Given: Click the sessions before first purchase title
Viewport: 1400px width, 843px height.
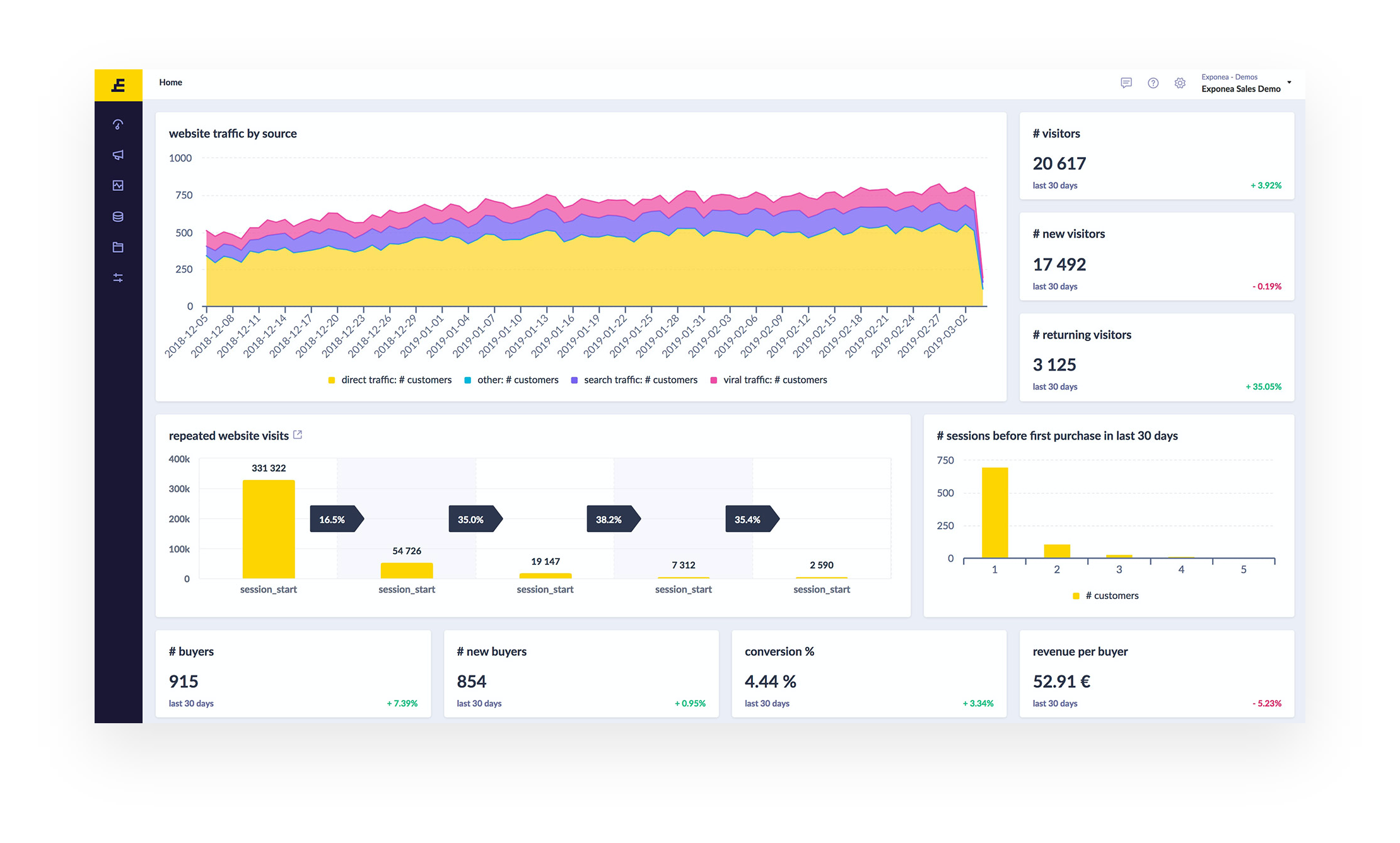Looking at the screenshot, I should [1057, 436].
